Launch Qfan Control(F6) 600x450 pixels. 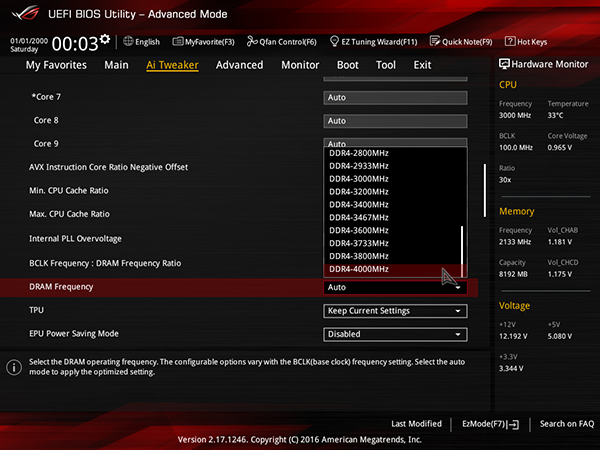[288, 42]
